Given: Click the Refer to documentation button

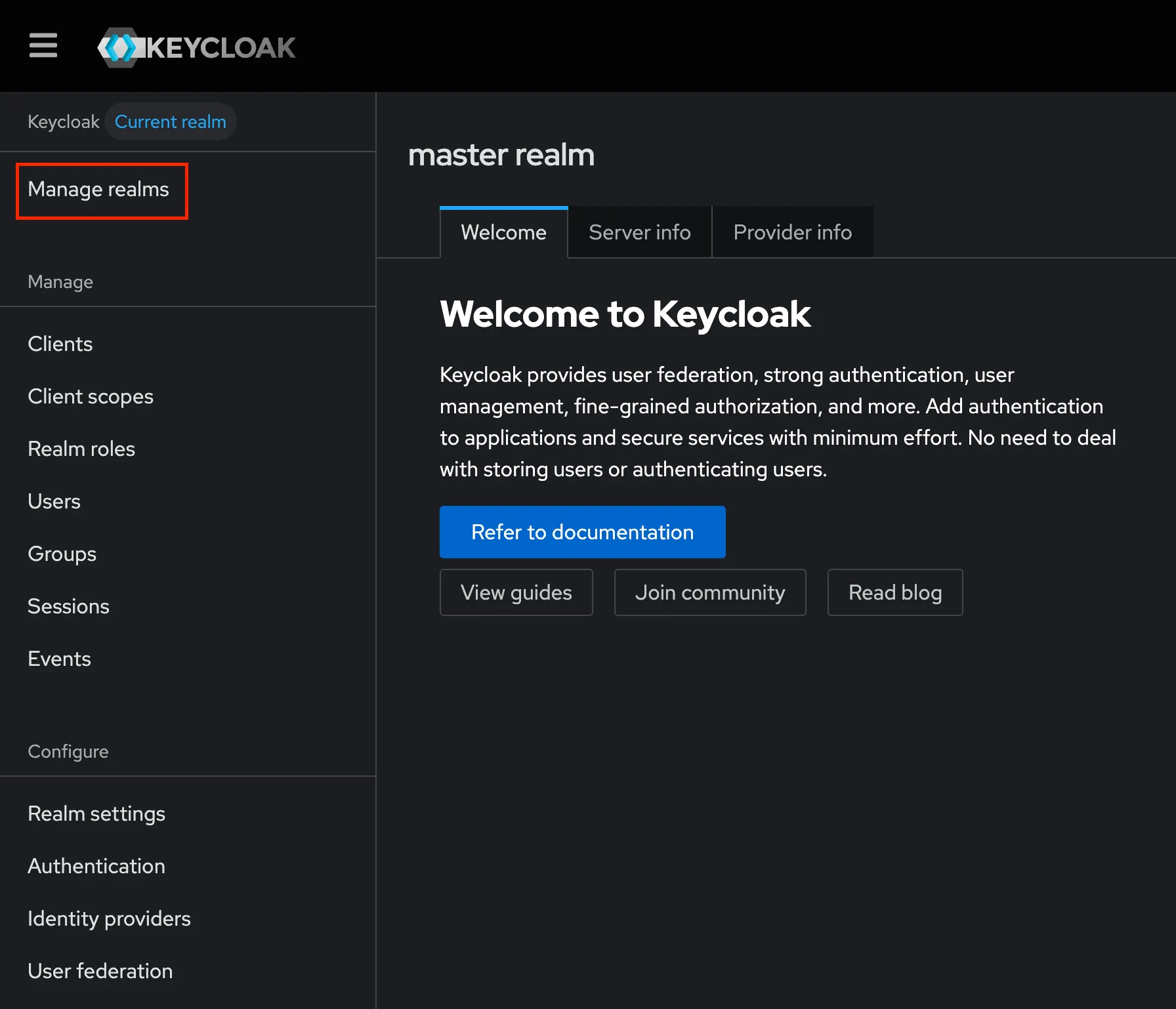Looking at the screenshot, I should coord(582,532).
